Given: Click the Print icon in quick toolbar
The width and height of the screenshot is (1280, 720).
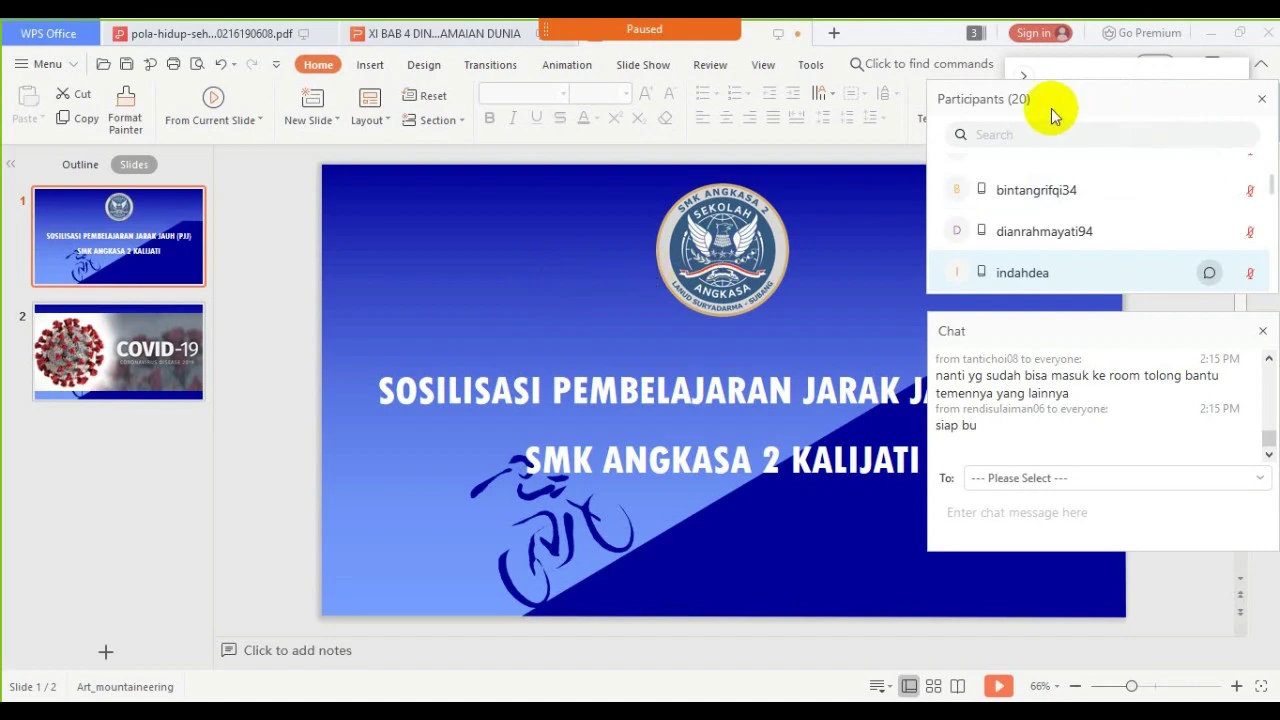Looking at the screenshot, I should click(173, 64).
